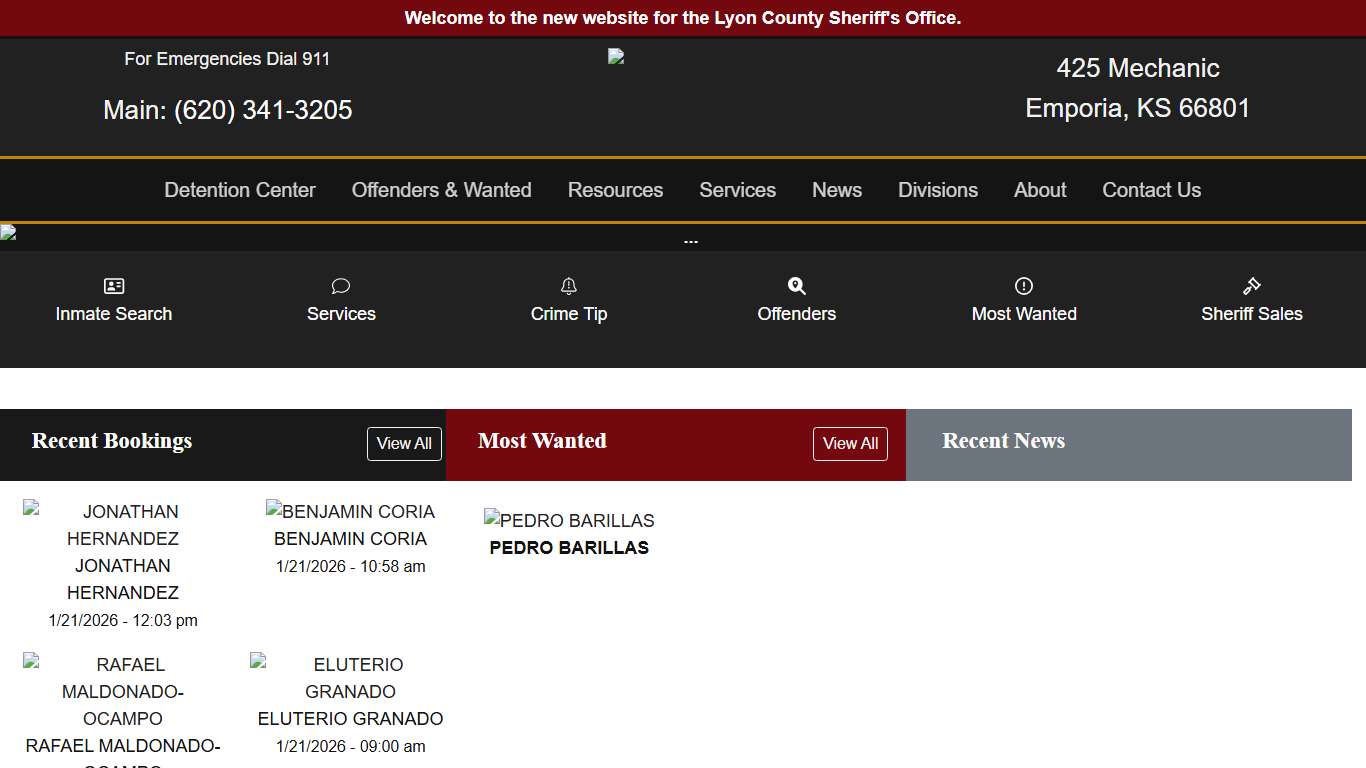This screenshot has width=1366, height=768.
Task: Select the Contact Us navigation item
Action: pyautogui.click(x=1151, y=190)
